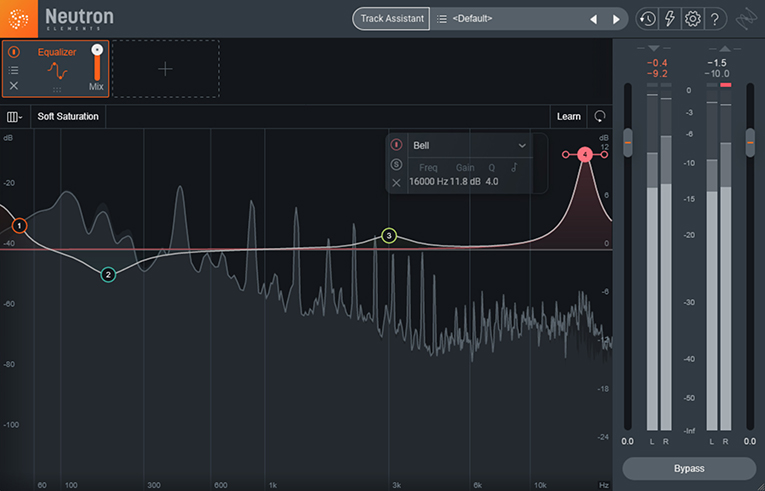Reset the equalizer with circular arrow

pos(600,116)
